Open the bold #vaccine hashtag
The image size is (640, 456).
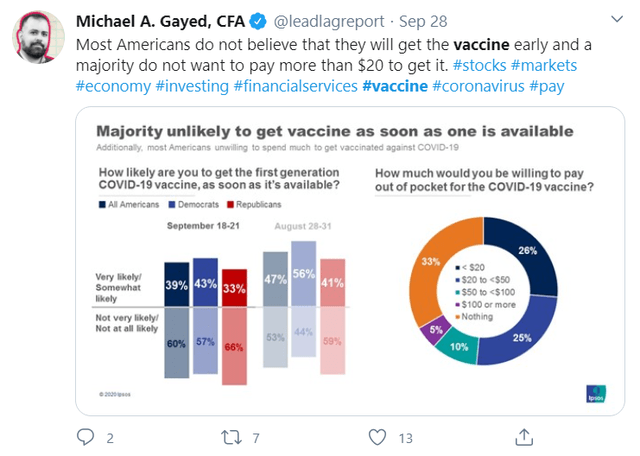click(x=395, y=86)
